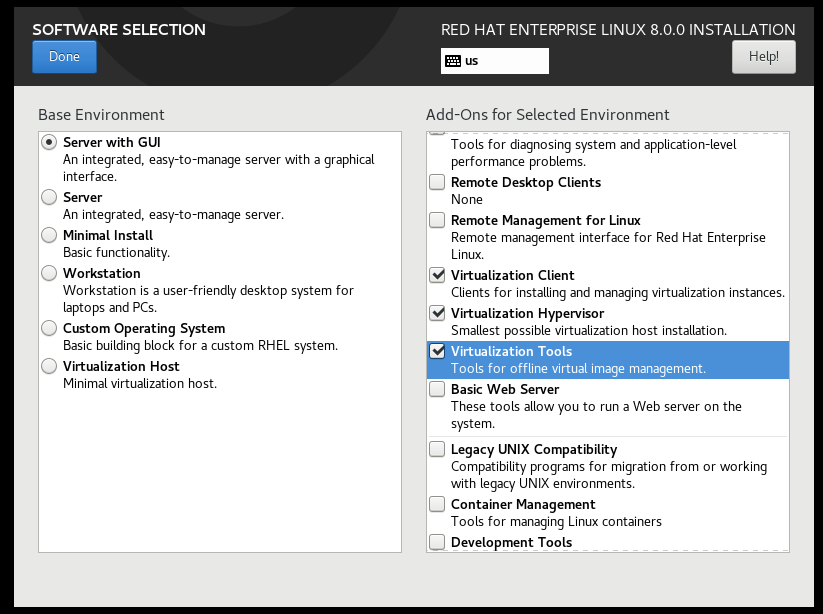Select the Server base environment

[x=48, y=197]
